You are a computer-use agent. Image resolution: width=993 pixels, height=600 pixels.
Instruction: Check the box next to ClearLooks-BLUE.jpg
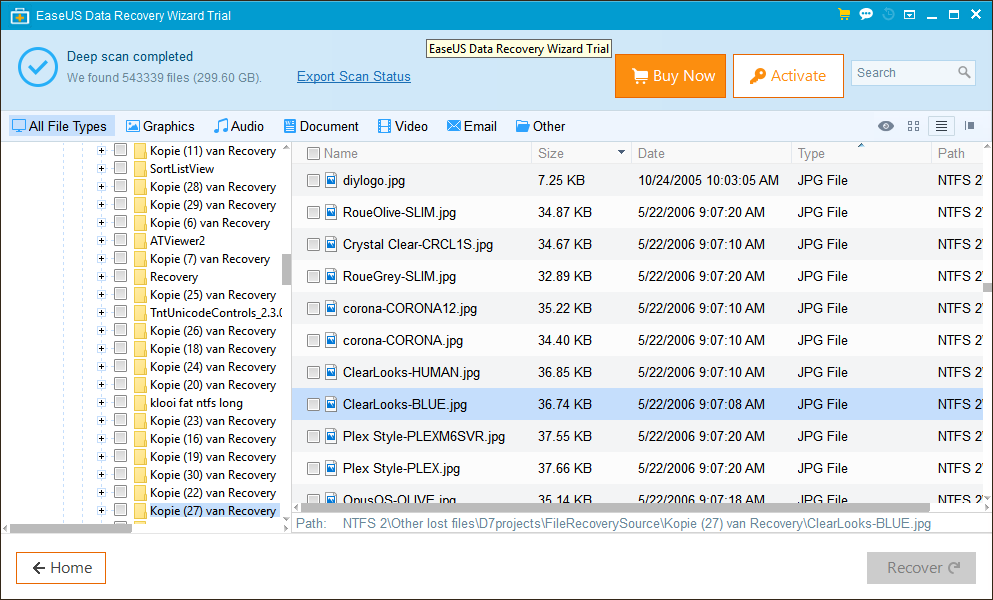click(314, 405)
